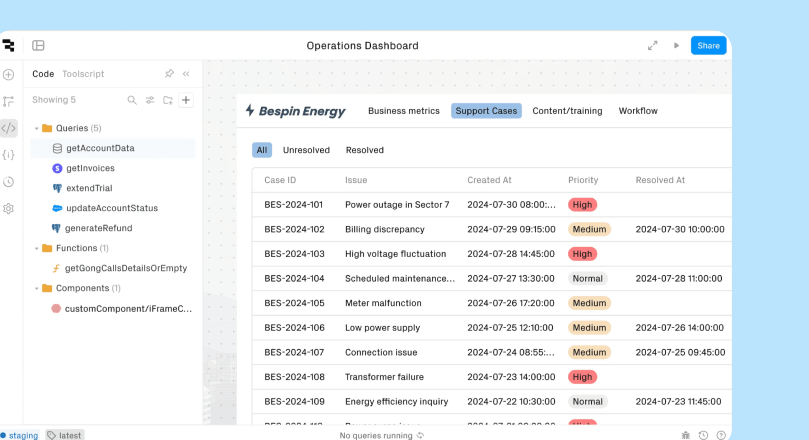Click the Share button
The height and width of the screenshot is (440, 809).
coord(708,46)
